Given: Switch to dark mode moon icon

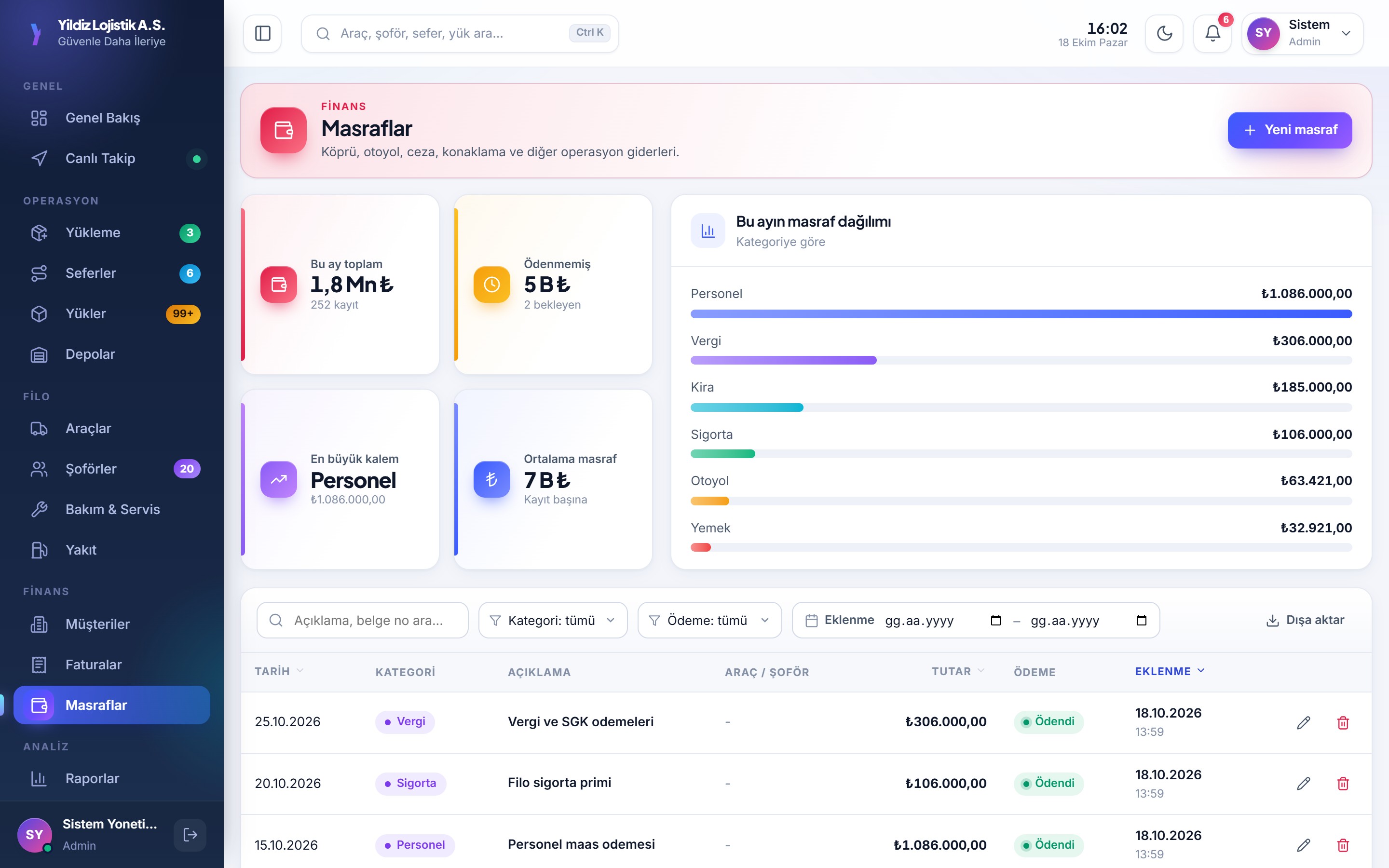Looking at the screenshot, I should (x=1164, y=33).
